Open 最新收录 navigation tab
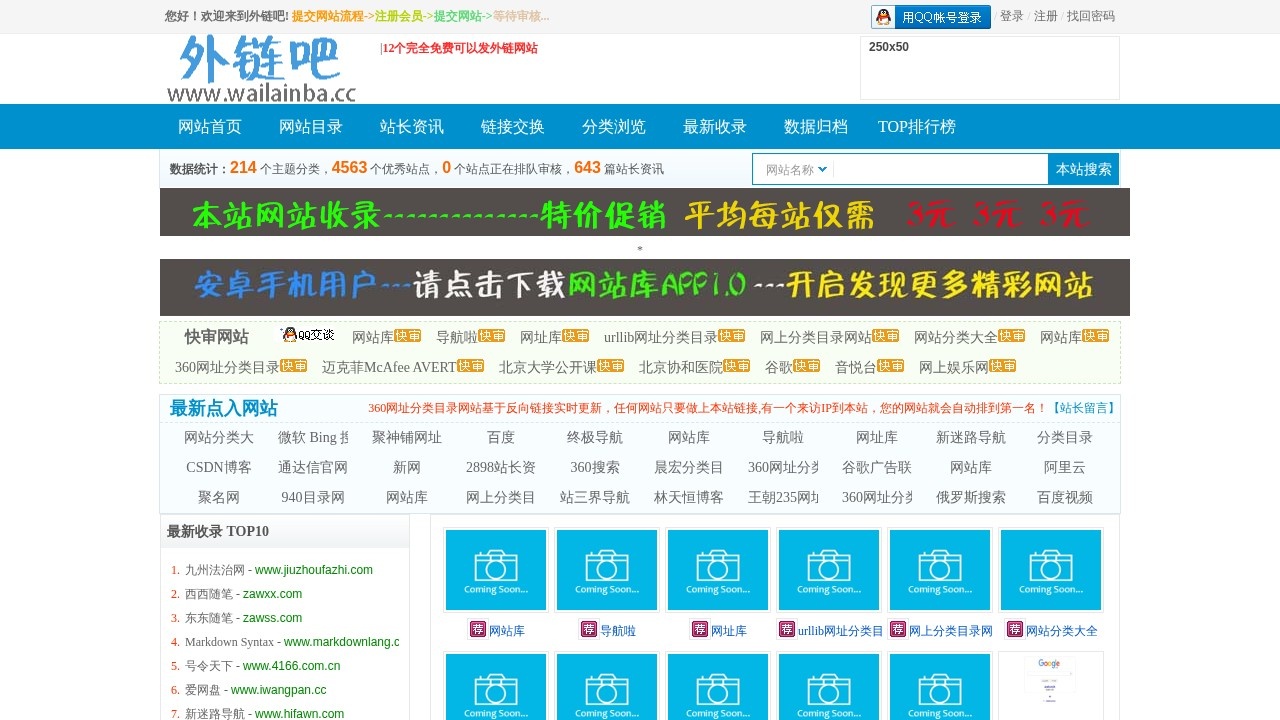1280x720 pixels. tap(715, 127)
